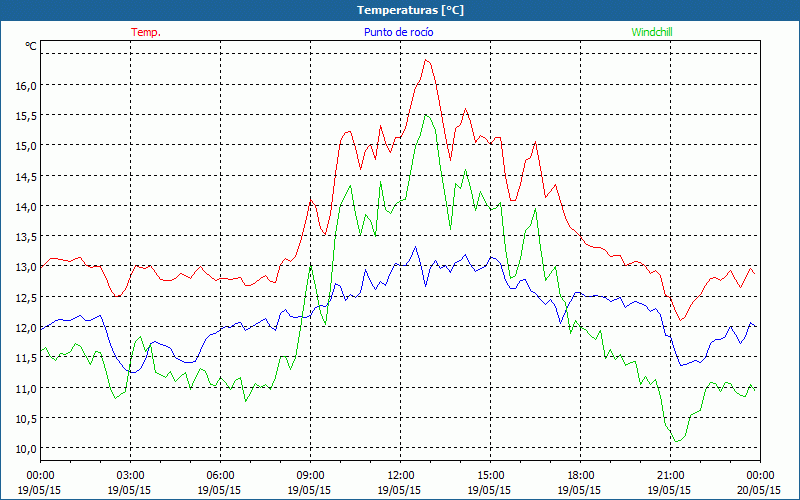Image resolution: width=800 pixels, height=500 pixels.
Task: Click the "10,5" value on the vertical axis
Action: tap(26, 418)
